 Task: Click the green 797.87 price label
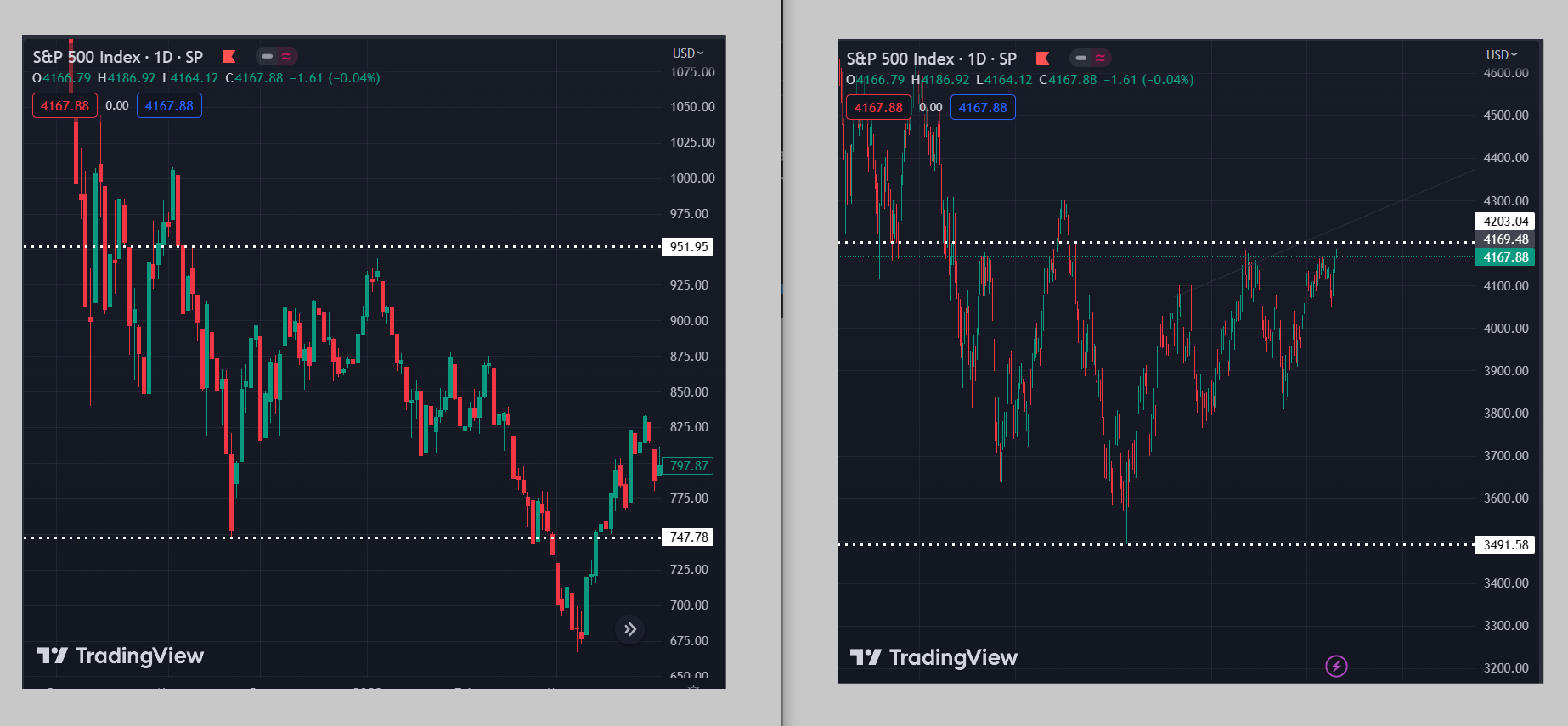tap(688, 466)
